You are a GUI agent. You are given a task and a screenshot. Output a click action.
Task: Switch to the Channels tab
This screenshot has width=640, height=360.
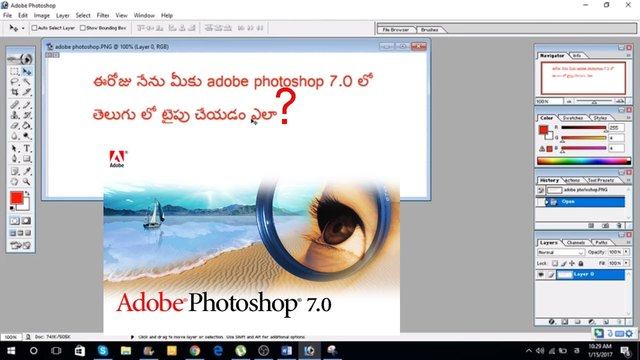click(576, 243)
